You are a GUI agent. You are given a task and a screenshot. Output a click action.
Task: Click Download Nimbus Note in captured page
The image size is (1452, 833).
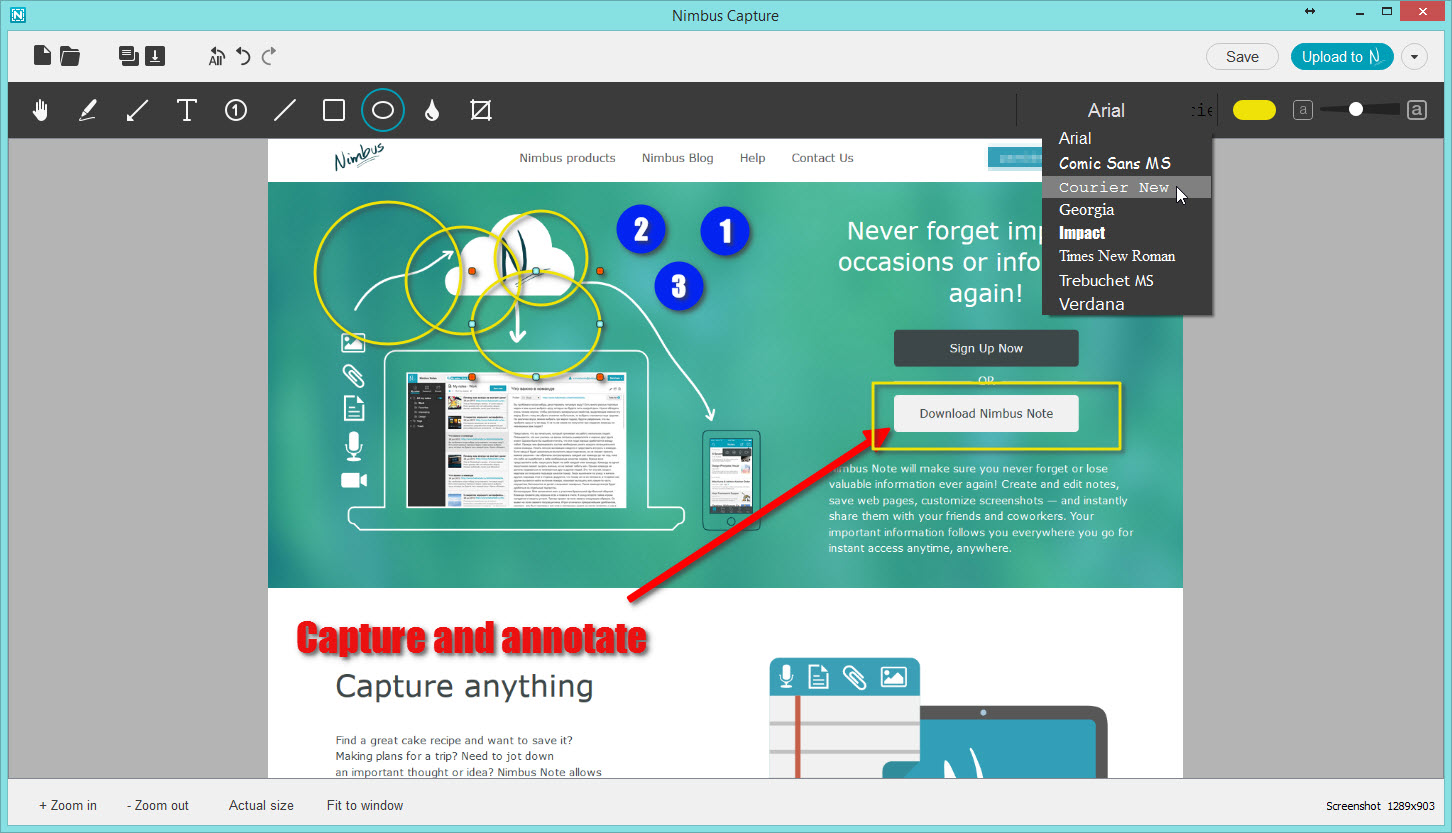pos(986,413)
